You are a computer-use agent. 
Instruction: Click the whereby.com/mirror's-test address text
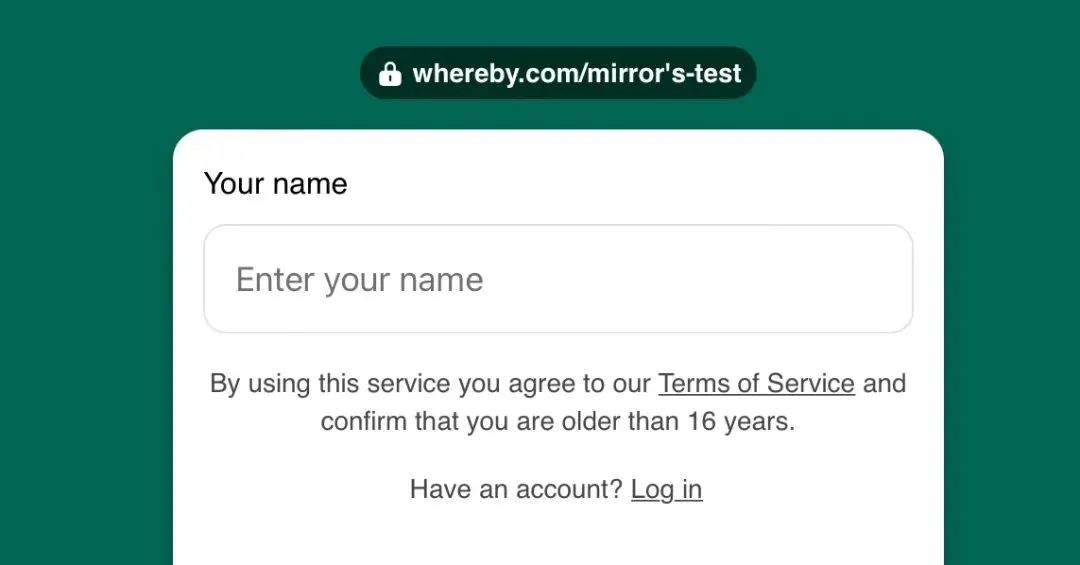(577, 73)
